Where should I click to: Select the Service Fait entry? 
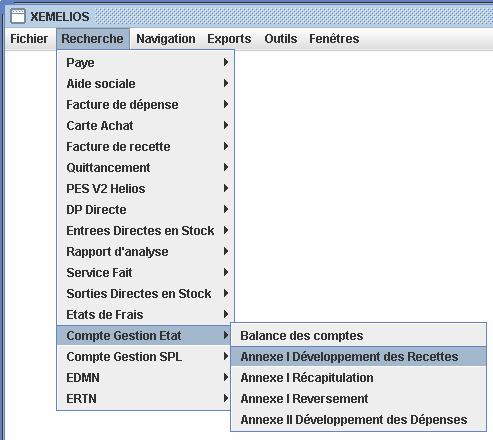point(146,272)
